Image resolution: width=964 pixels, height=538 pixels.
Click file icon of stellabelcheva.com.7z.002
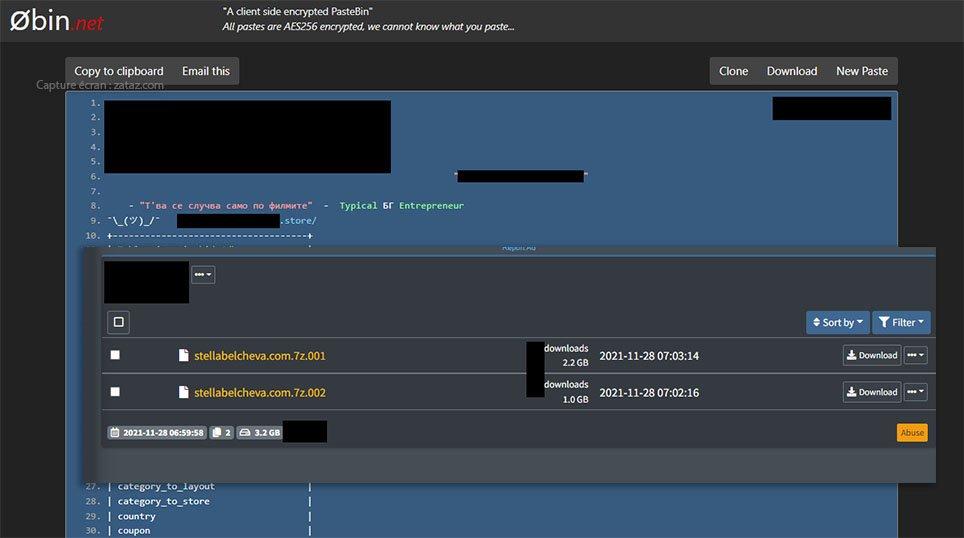click(x=183, y=392)
